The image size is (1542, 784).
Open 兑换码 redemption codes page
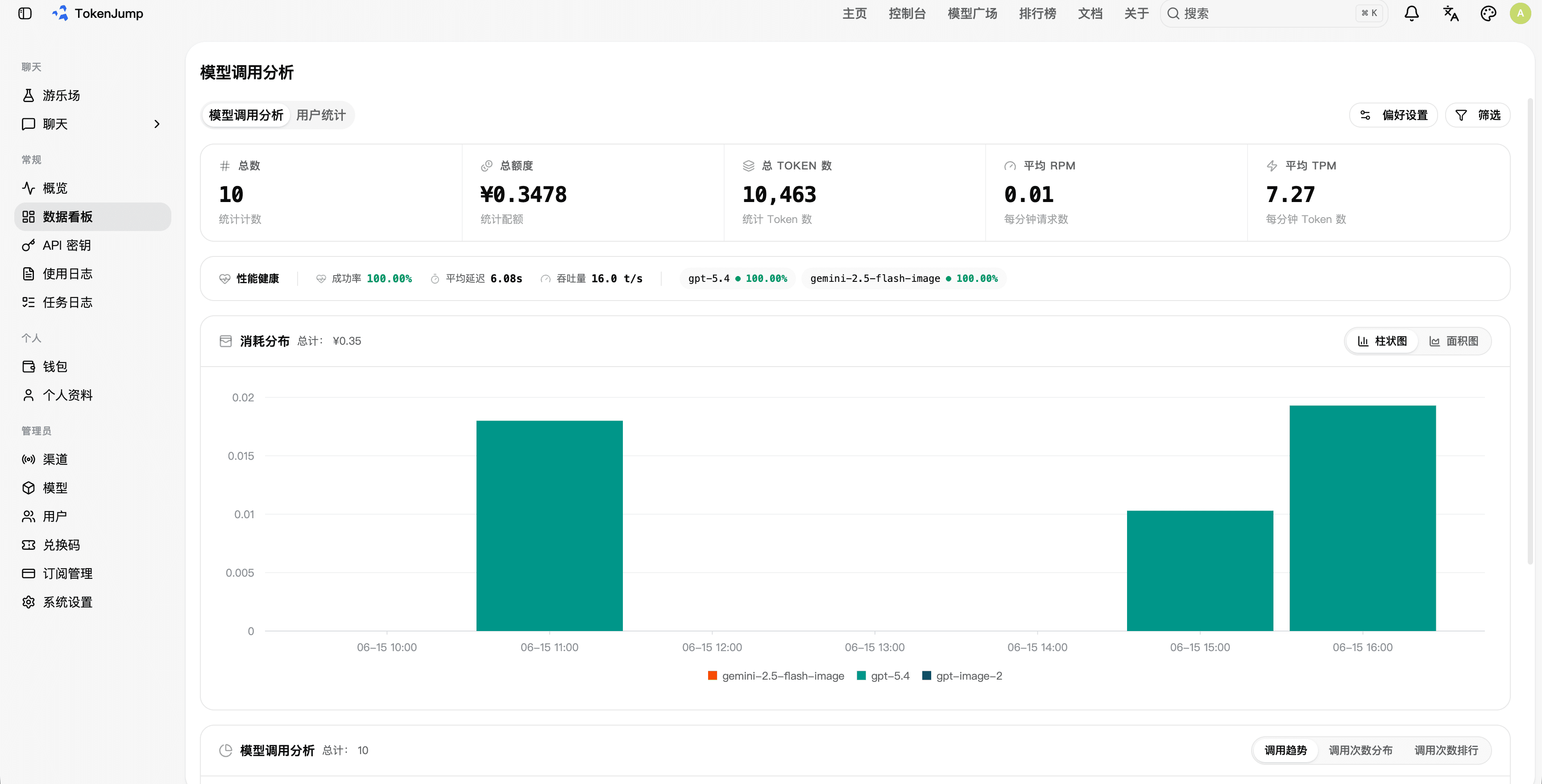93,545
